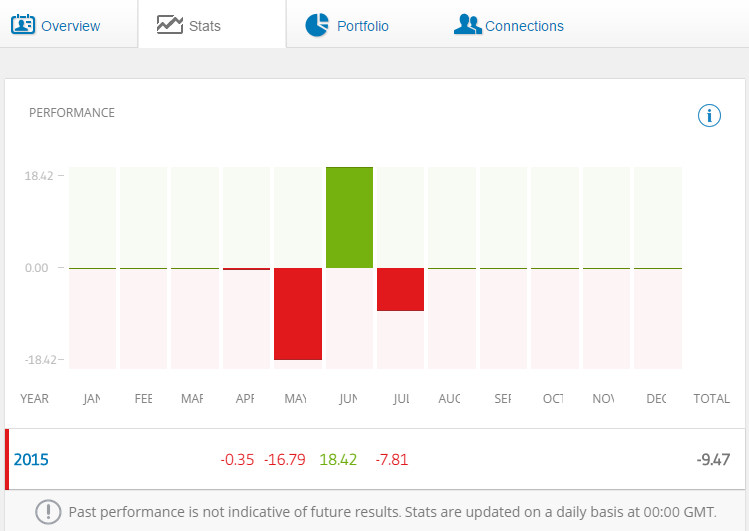Click the red July performance bar

click(x=400, y=289)
